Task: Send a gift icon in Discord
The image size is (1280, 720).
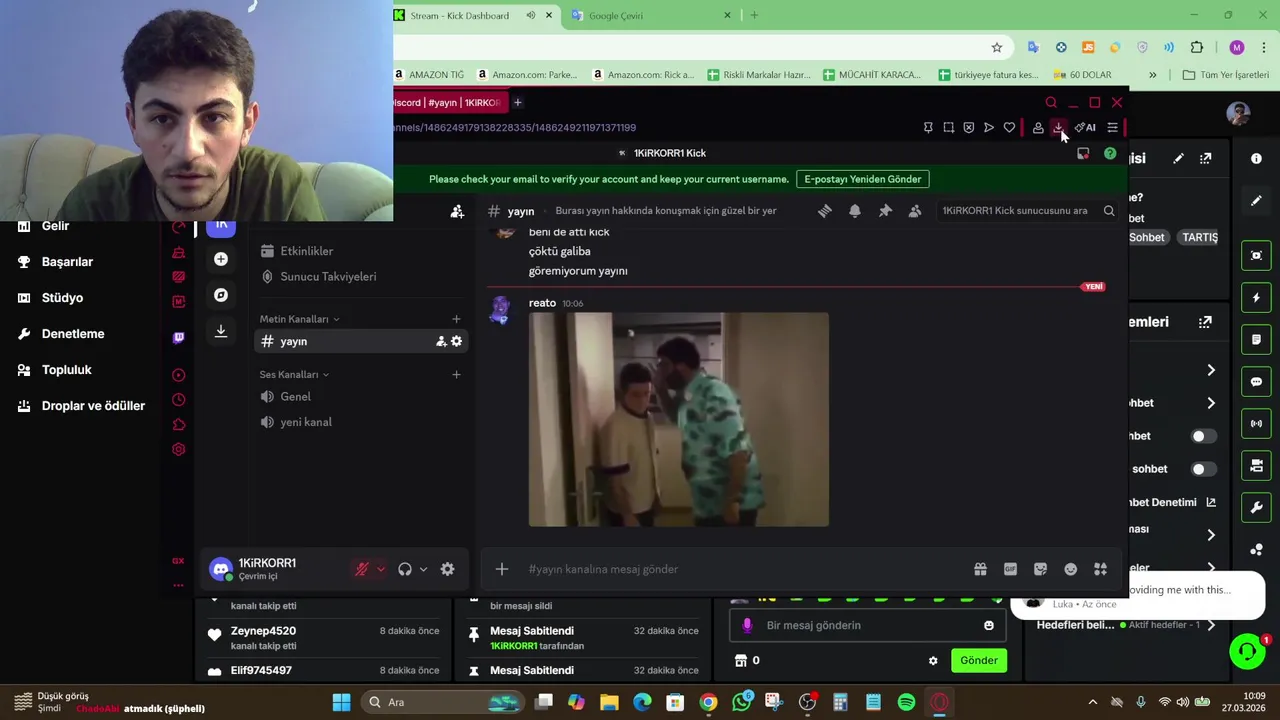Action: (980, 569)
